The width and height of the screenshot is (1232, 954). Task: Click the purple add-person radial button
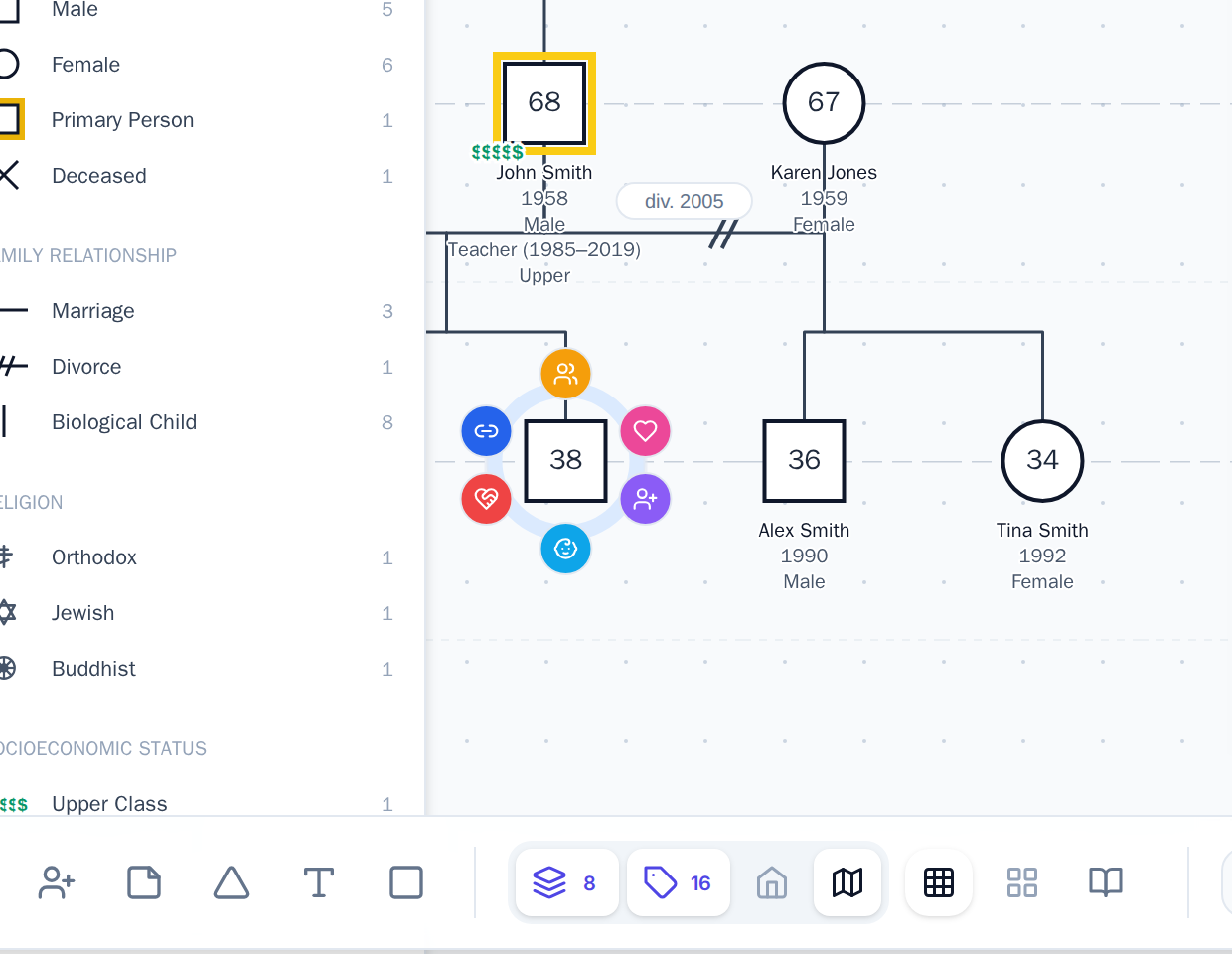[x=645, y=499]
